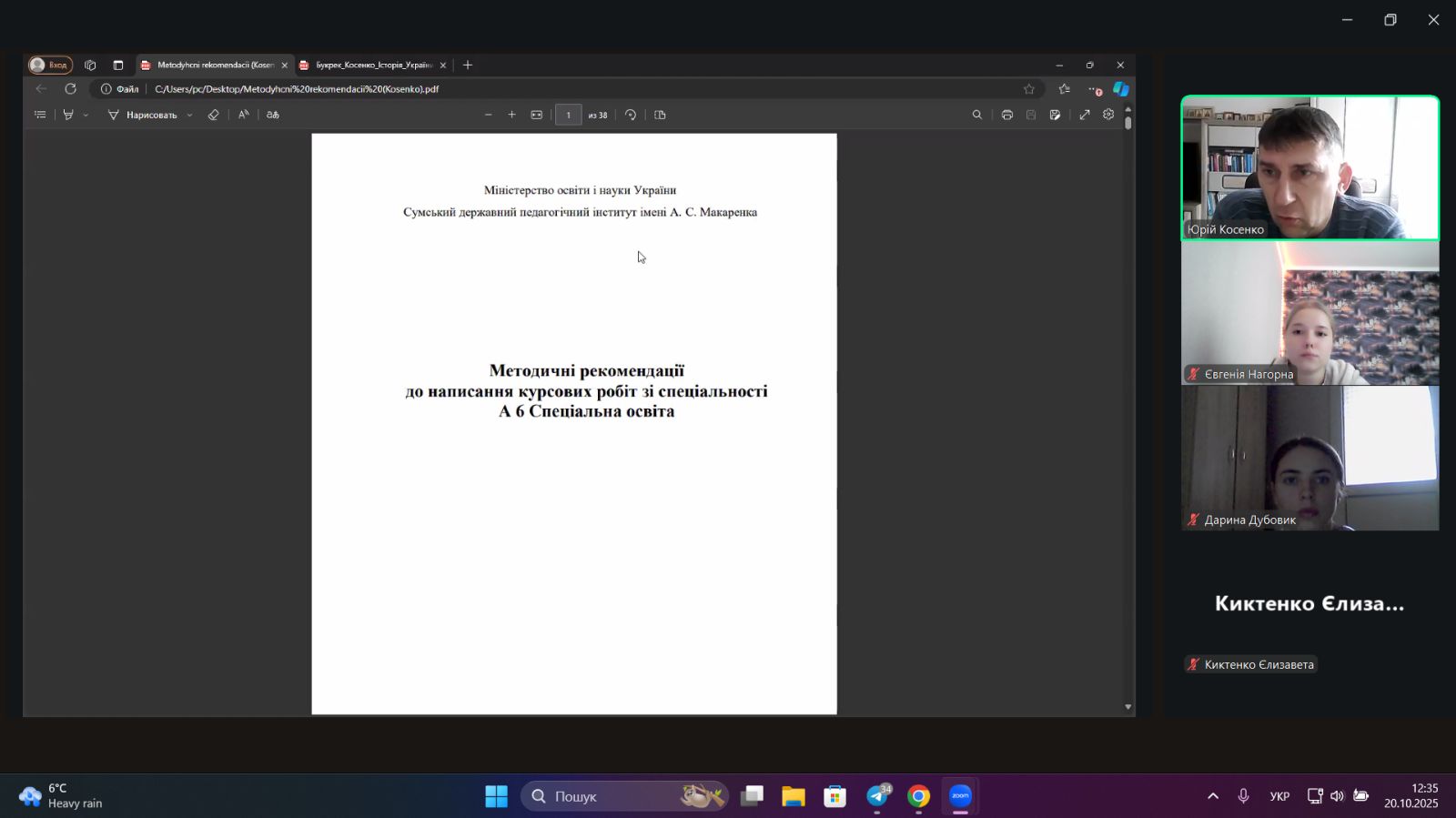Select the eraser tool in PDF toolbar
1456x818 pixels.
[213, 115]
